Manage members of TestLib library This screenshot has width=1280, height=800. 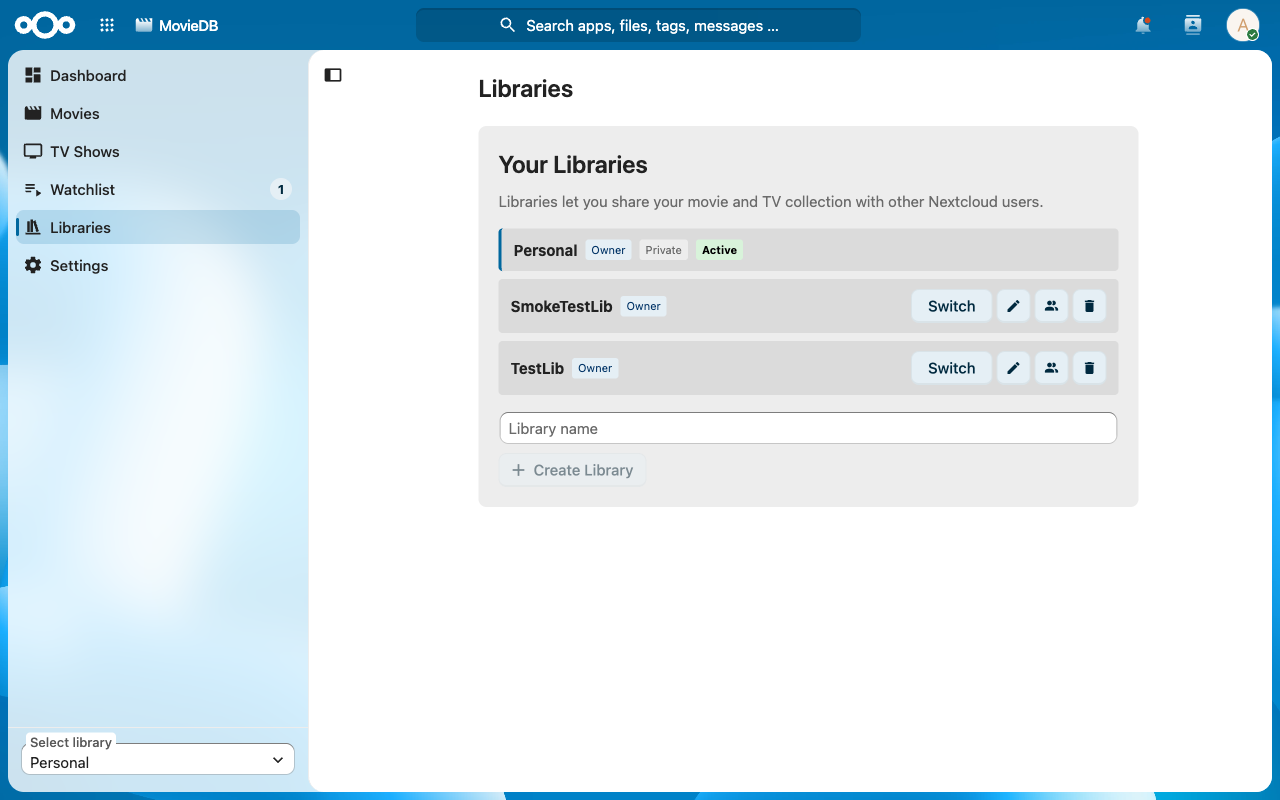point(1051,368)
